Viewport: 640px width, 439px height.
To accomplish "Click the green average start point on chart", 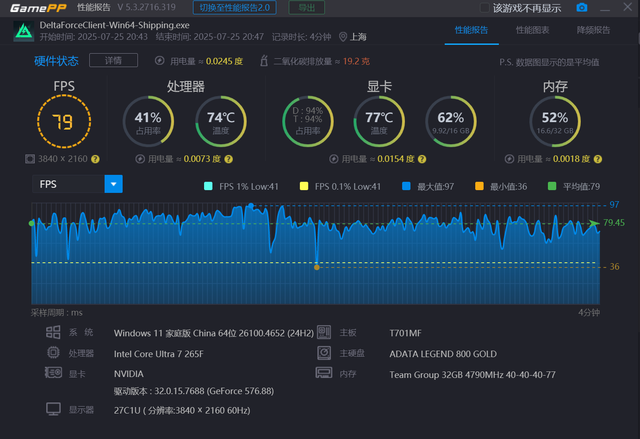I will coord(32,223).
